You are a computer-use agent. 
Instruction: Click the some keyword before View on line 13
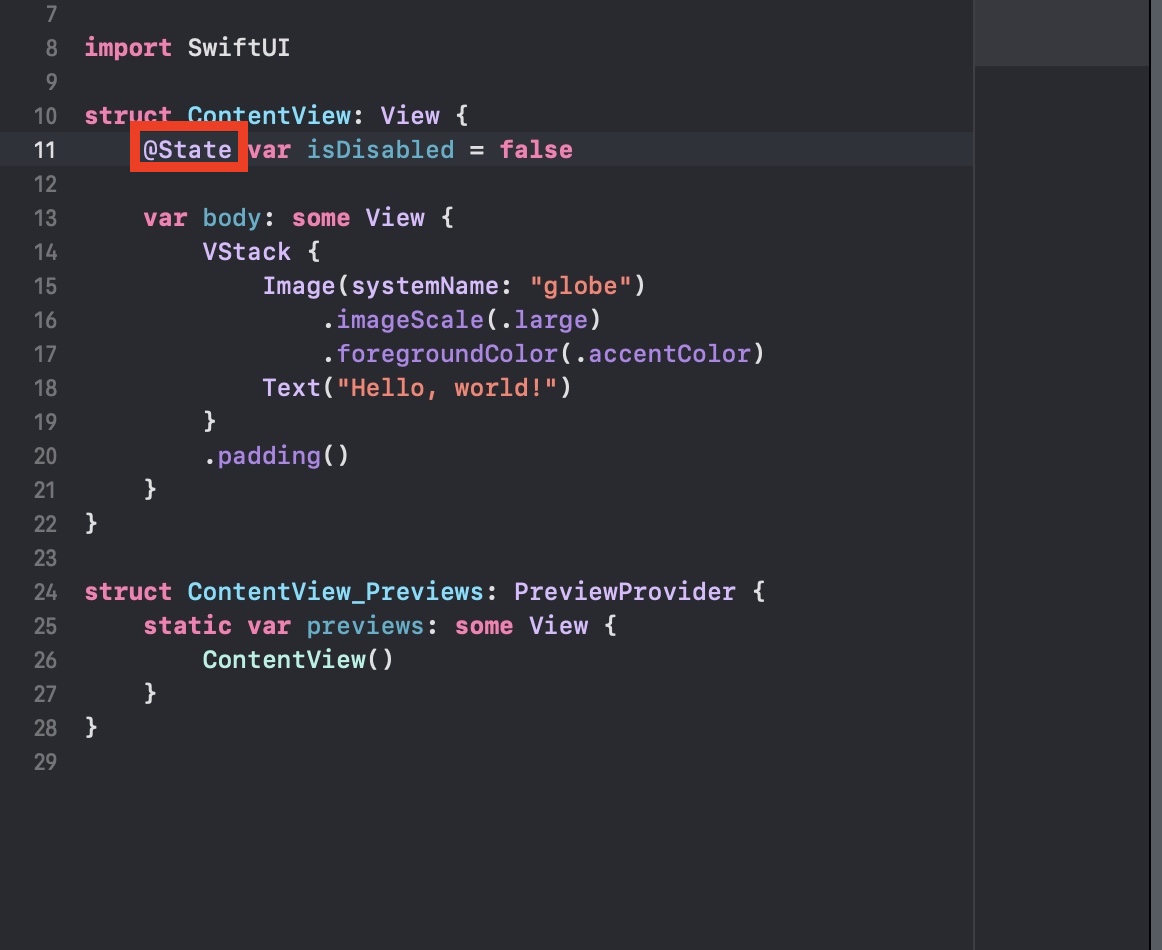321,218
